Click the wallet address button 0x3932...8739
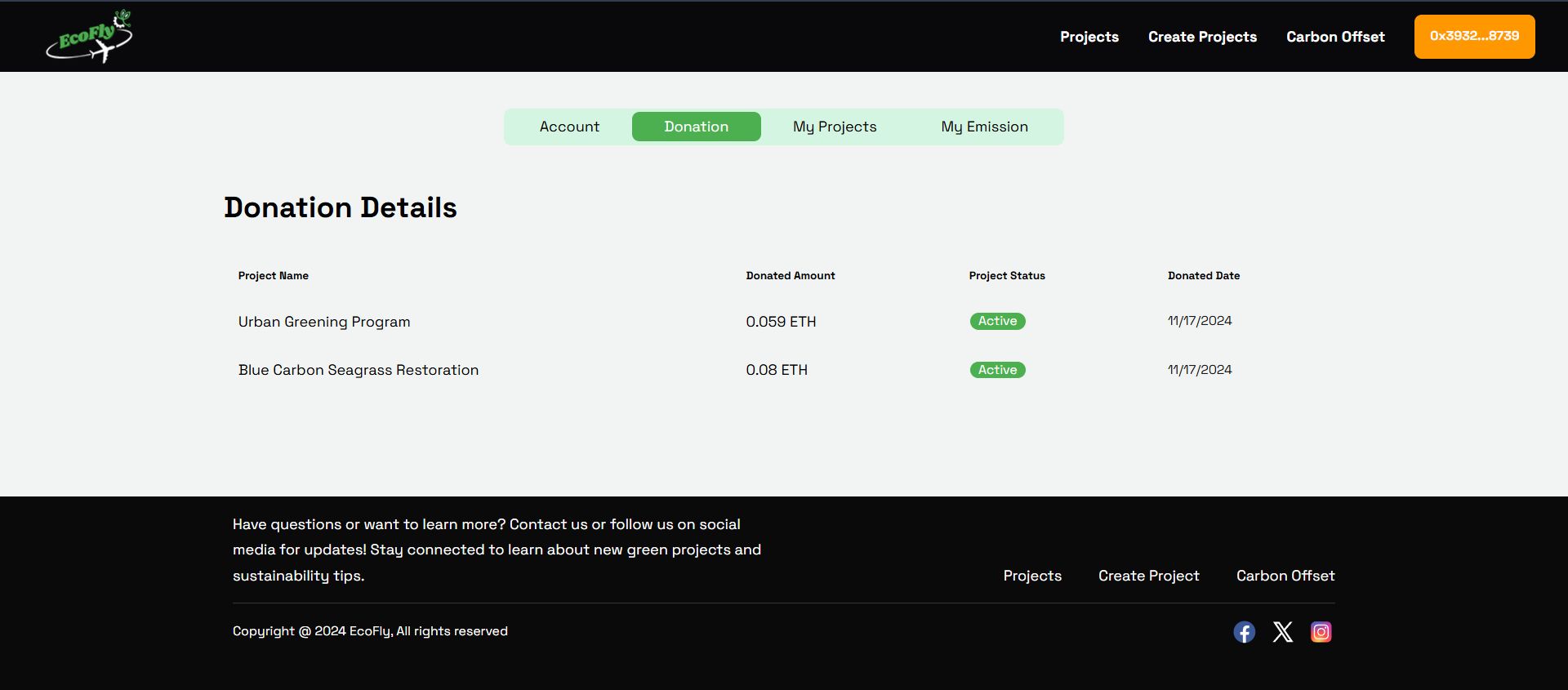This screenshot has height=690, width=1568. click(x=1474, y=37)
